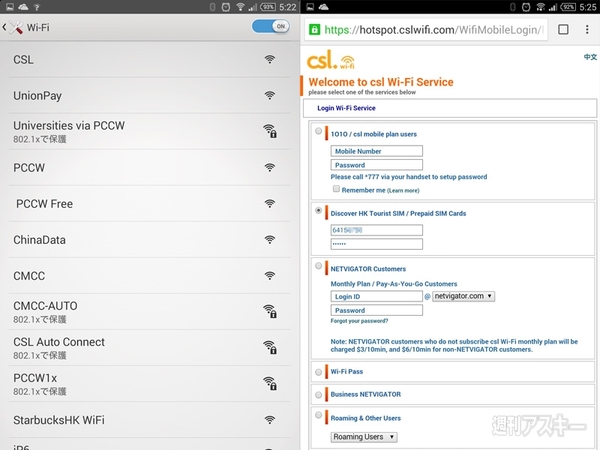Tap the back arrow beside the Wi-Fi title
Viewport: 600px width, 450px height.
(4, 27)
